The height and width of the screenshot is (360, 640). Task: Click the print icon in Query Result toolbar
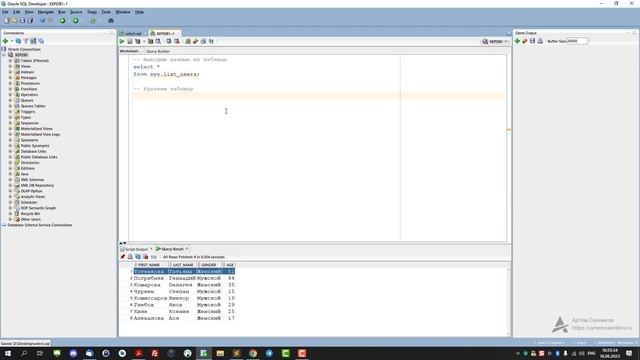[130, 257]
